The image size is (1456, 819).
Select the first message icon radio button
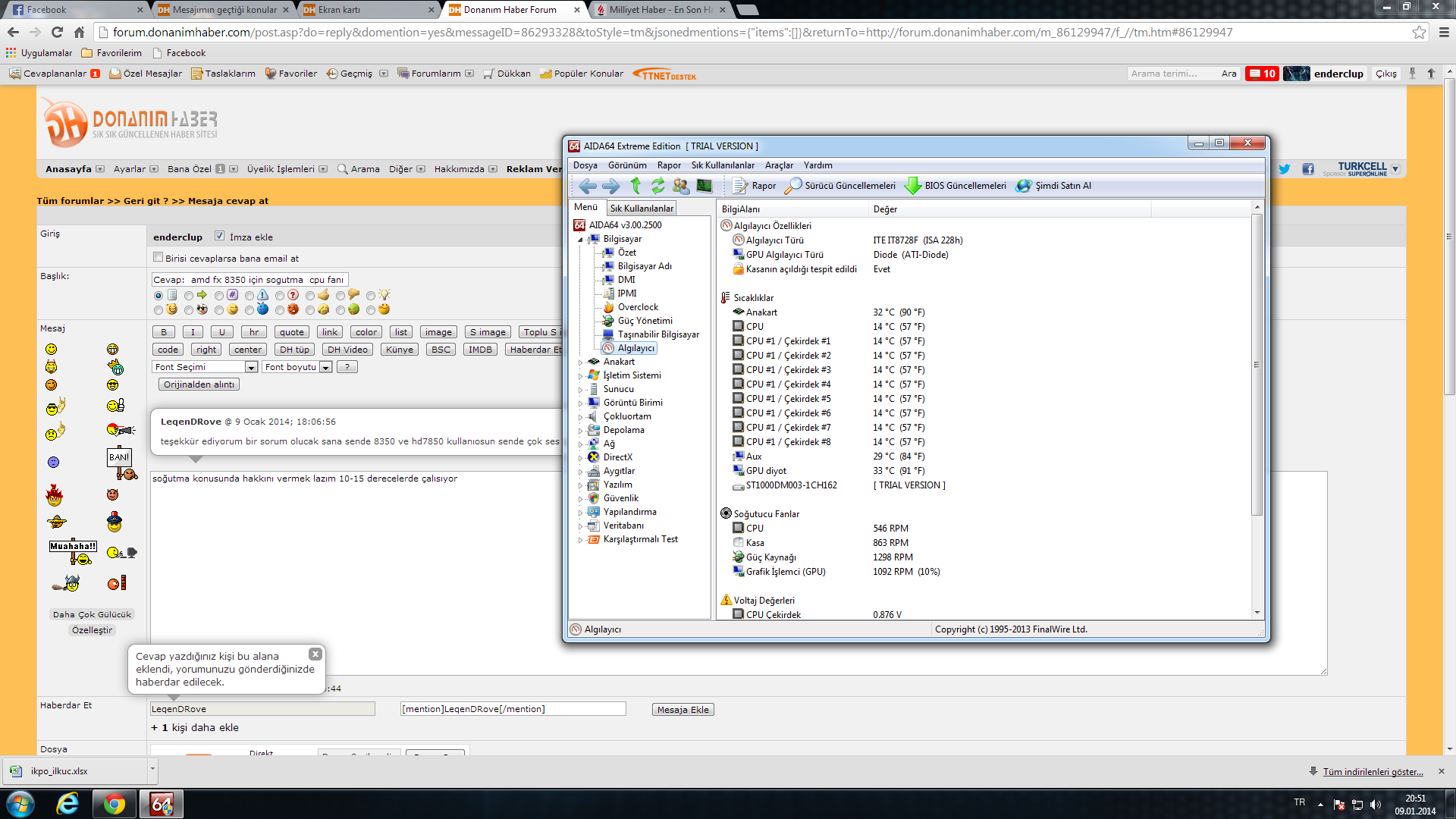(158, 296)
